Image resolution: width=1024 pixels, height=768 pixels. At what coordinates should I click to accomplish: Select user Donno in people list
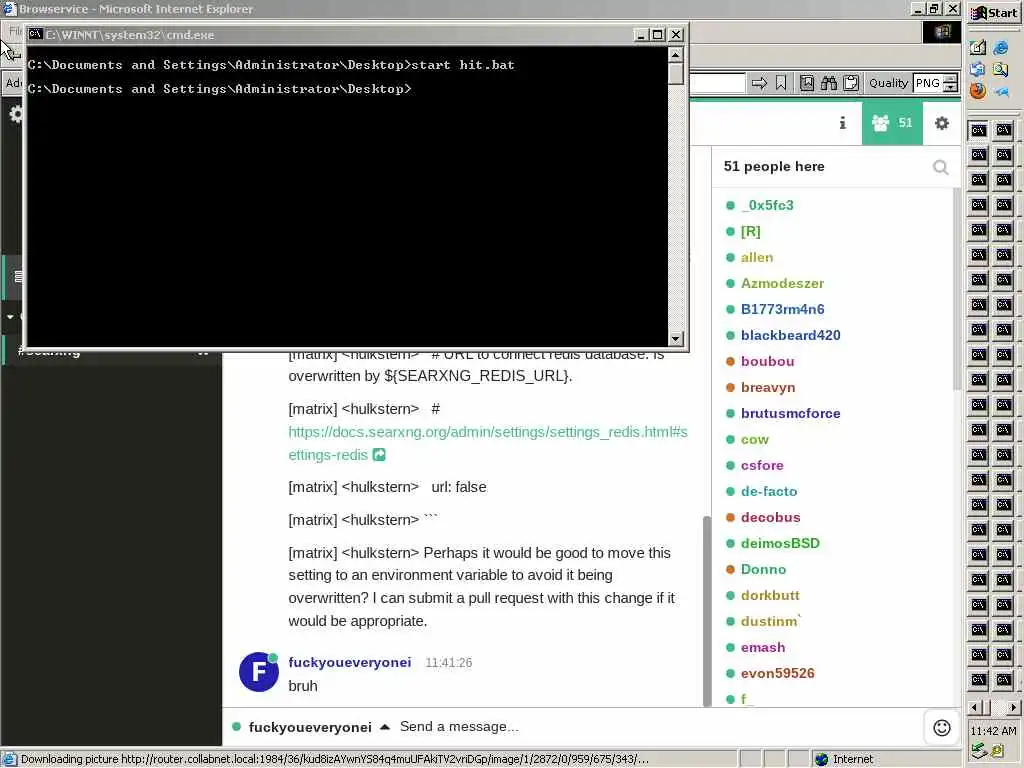click(763, 569)
